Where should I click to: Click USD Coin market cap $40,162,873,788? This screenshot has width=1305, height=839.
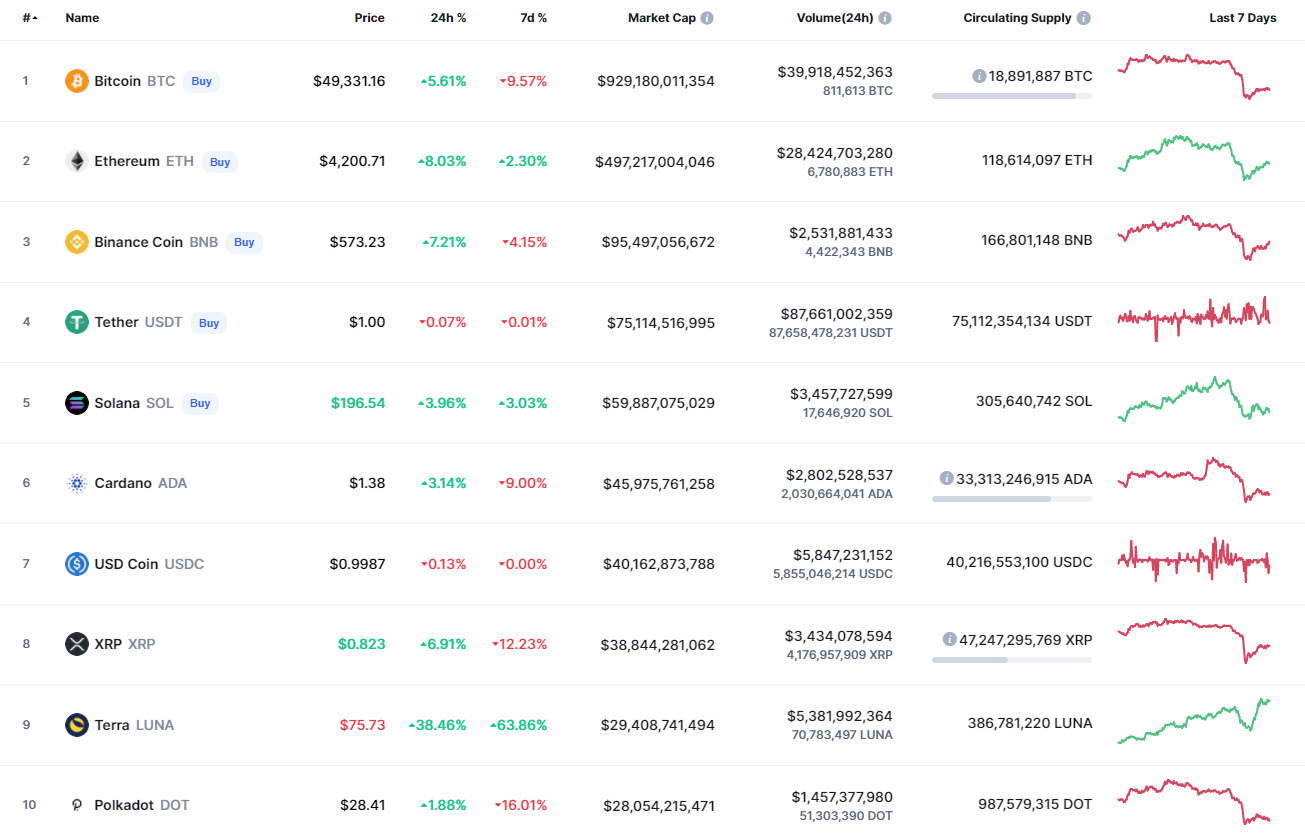pyautogui.click(x=659, y=564)
